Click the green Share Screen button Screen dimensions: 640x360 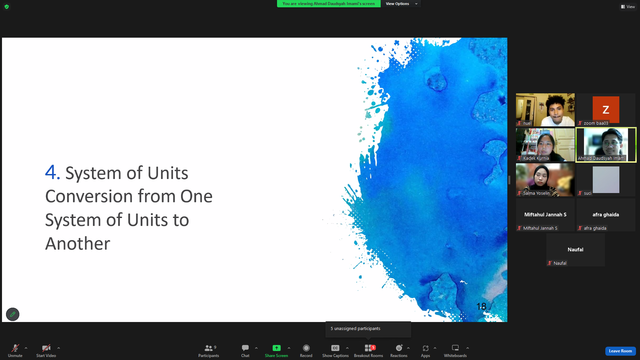(x=276, y=350)
